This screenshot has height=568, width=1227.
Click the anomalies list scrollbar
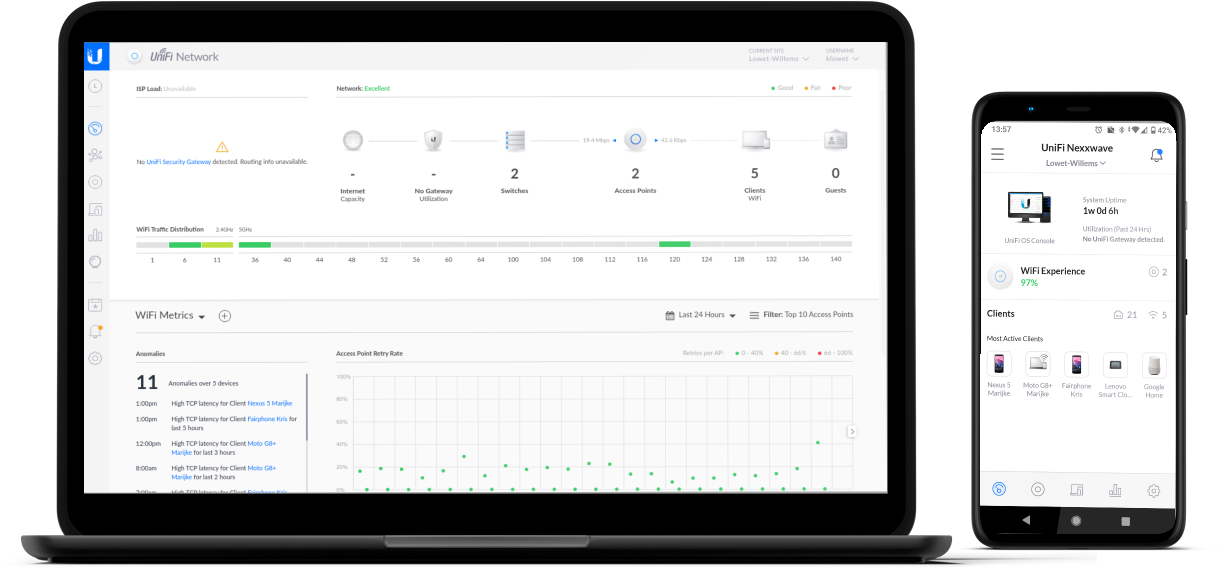[x=307, y=408]
